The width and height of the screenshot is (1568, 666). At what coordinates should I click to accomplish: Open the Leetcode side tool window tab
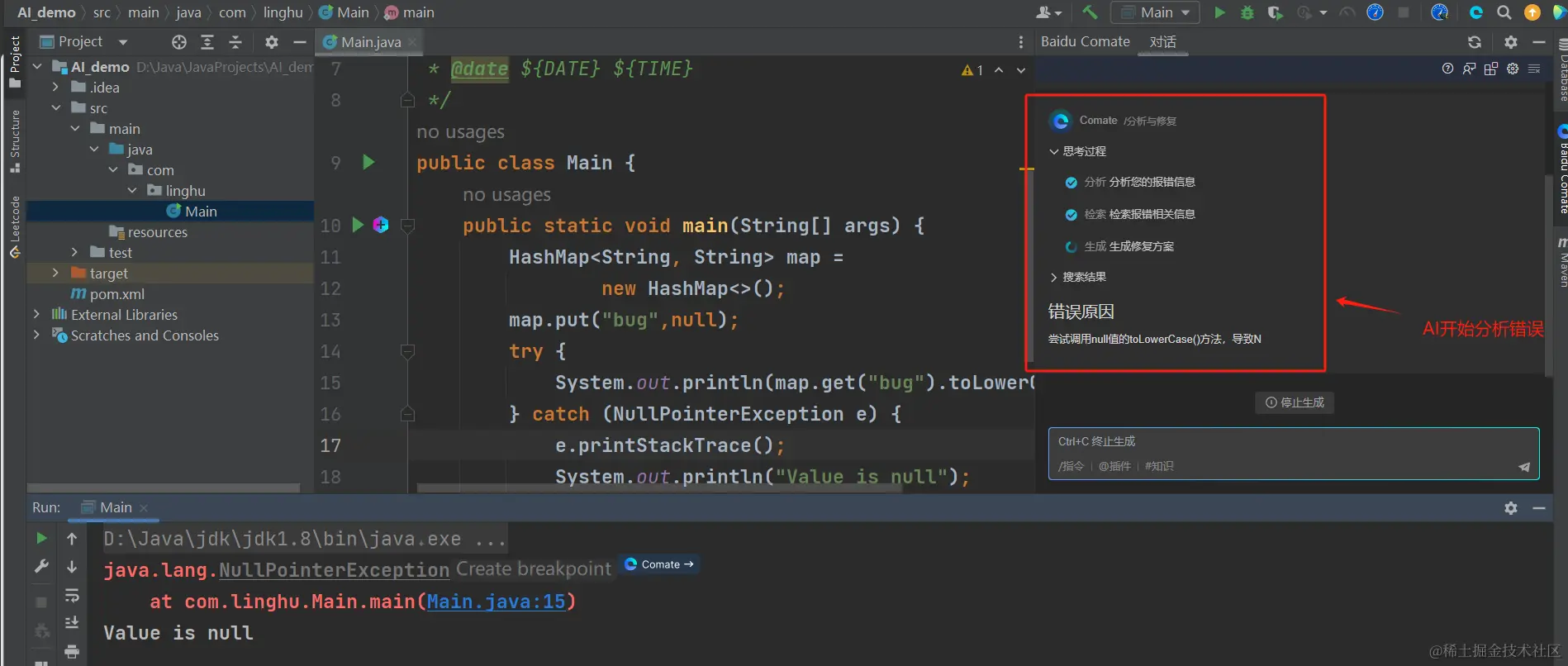tap(14, 227)
